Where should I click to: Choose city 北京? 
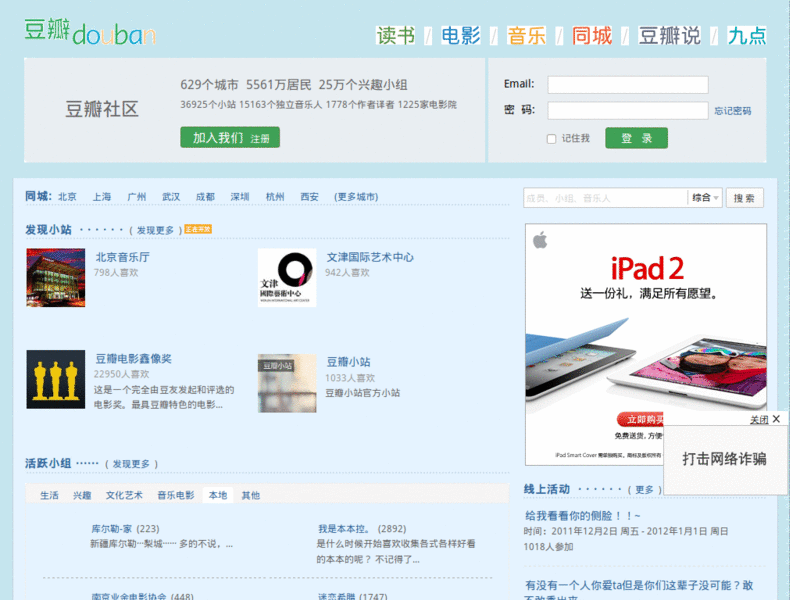[67, 197]
